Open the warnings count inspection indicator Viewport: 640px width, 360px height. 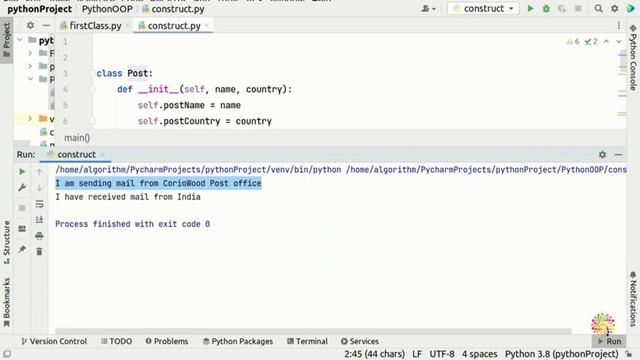coord(573,42)
